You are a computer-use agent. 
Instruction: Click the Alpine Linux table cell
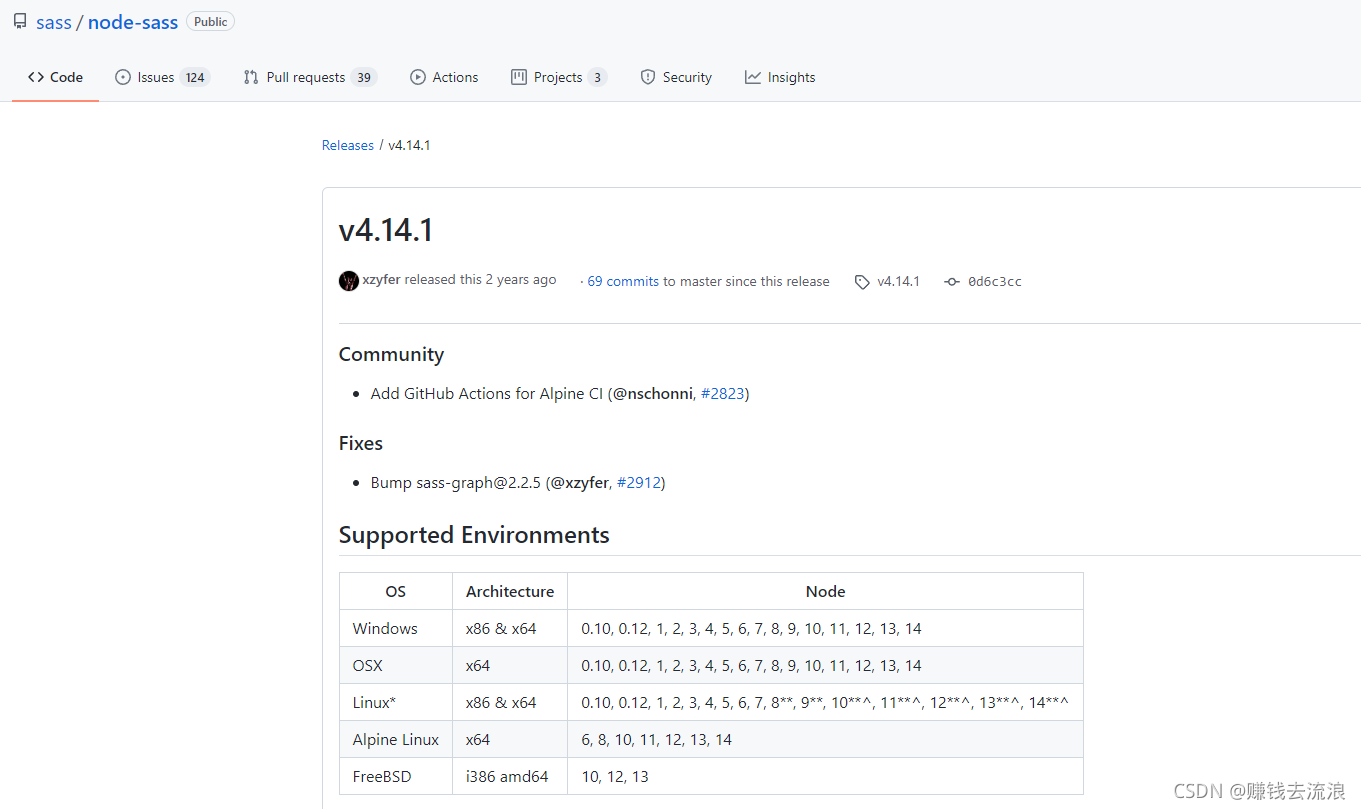396,740
